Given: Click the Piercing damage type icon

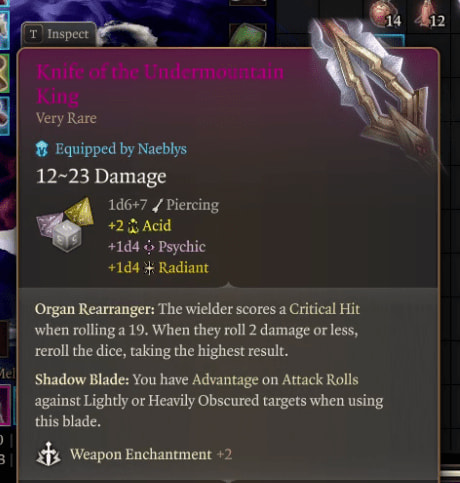Looking at the screenshot, I should click(x=157, y=205).
